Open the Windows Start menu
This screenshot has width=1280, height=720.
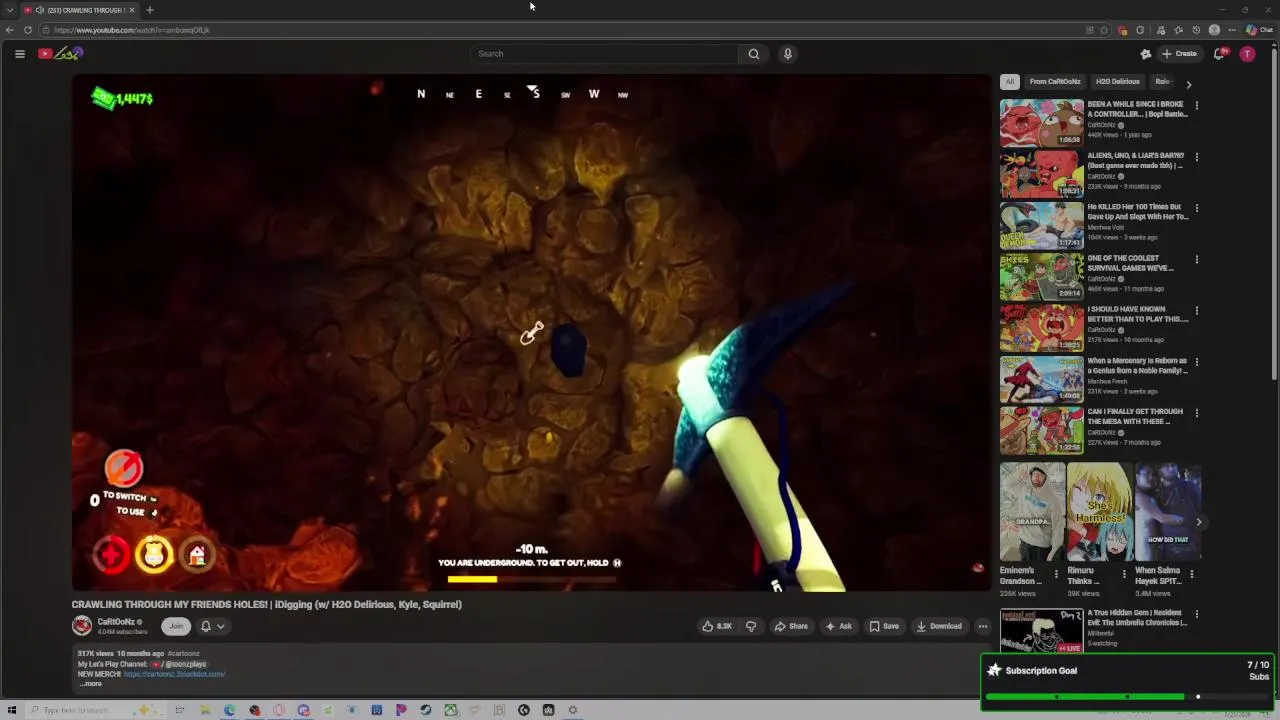tap(12, 710)
